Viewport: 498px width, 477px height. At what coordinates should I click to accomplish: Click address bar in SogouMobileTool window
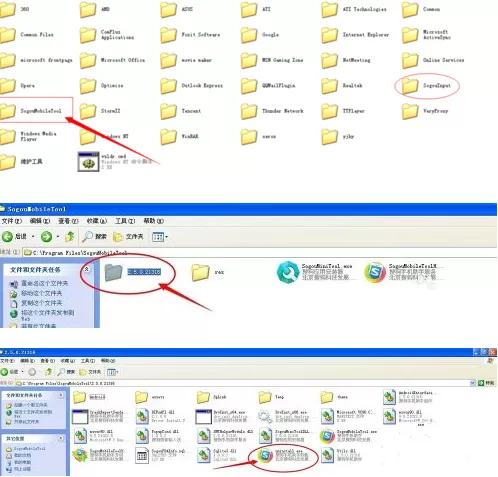pyautogui.click(x=259, y=253)
